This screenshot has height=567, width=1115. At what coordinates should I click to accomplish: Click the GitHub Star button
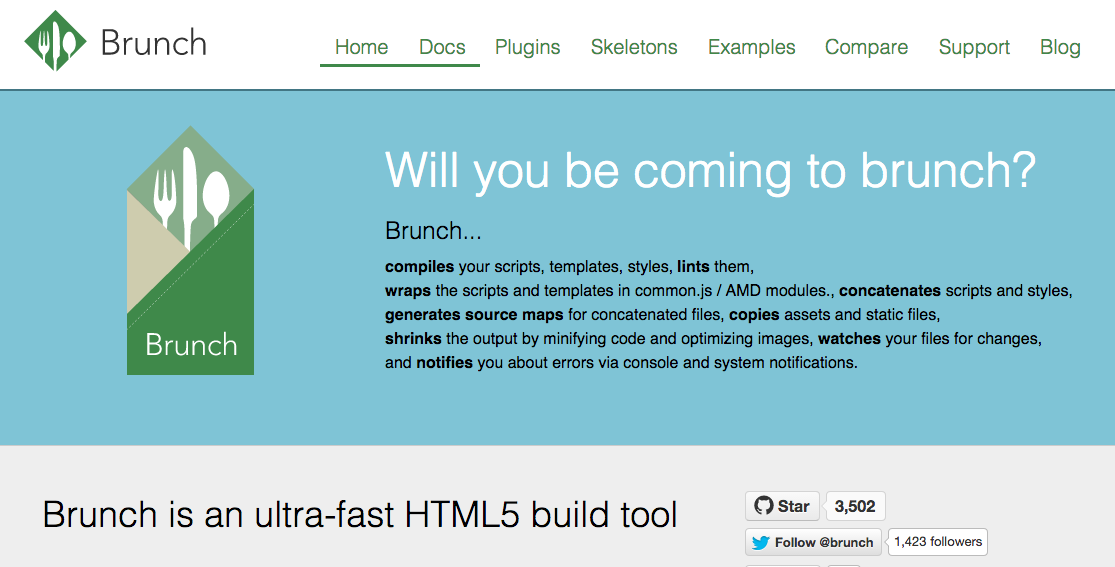coord(782,506)
